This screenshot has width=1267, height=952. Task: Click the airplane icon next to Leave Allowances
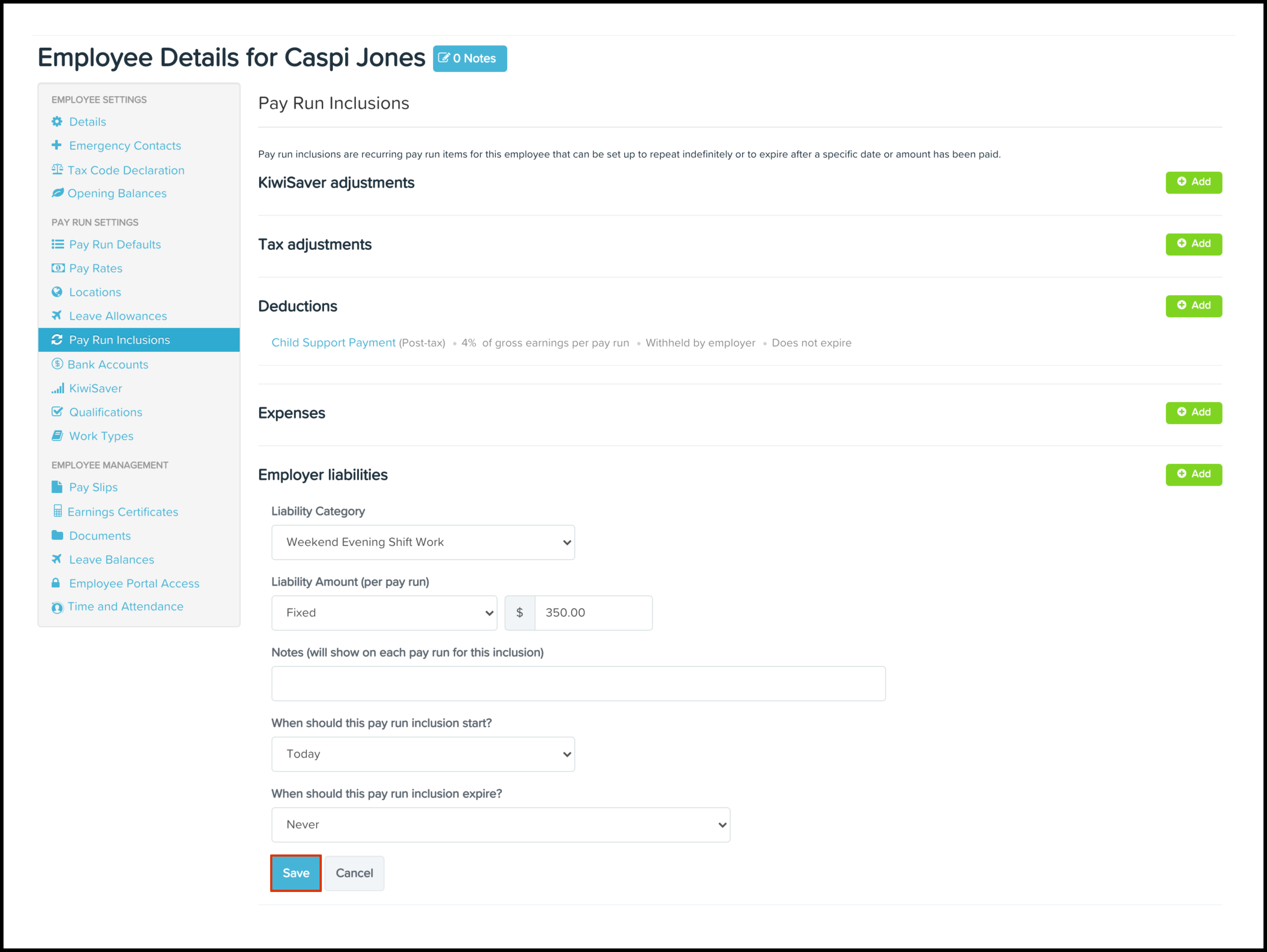tap(57, 316)
